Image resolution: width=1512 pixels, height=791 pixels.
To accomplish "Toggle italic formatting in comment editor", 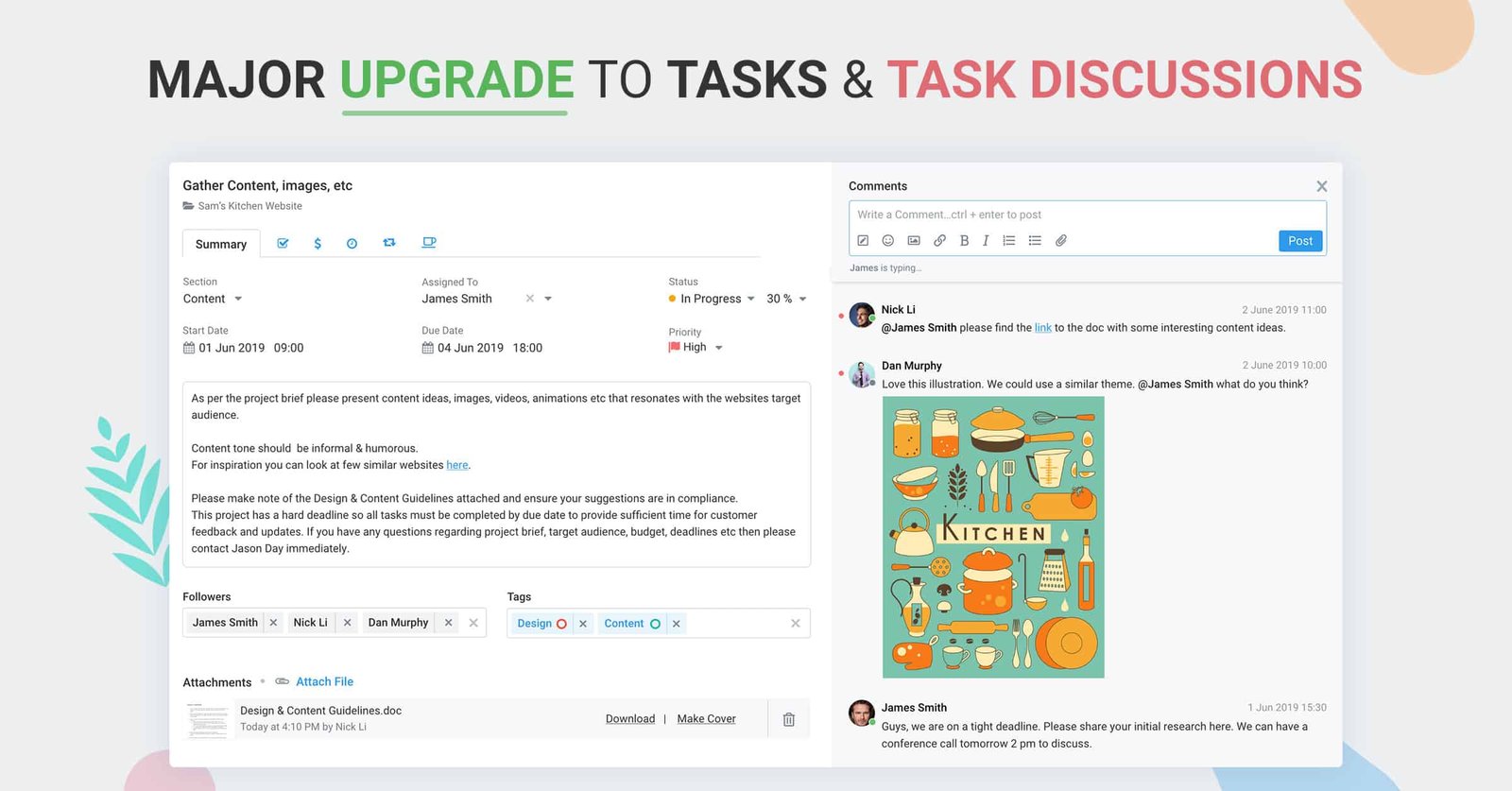I will pyautogui.click(x=986, y=241).
